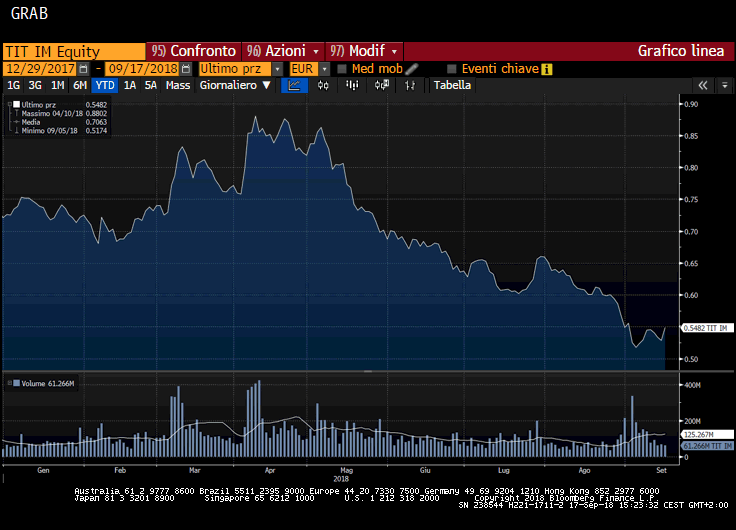Select the YTD time range tab
The width and height of the screenshot is (736, 530).
[x=105, y=85]
